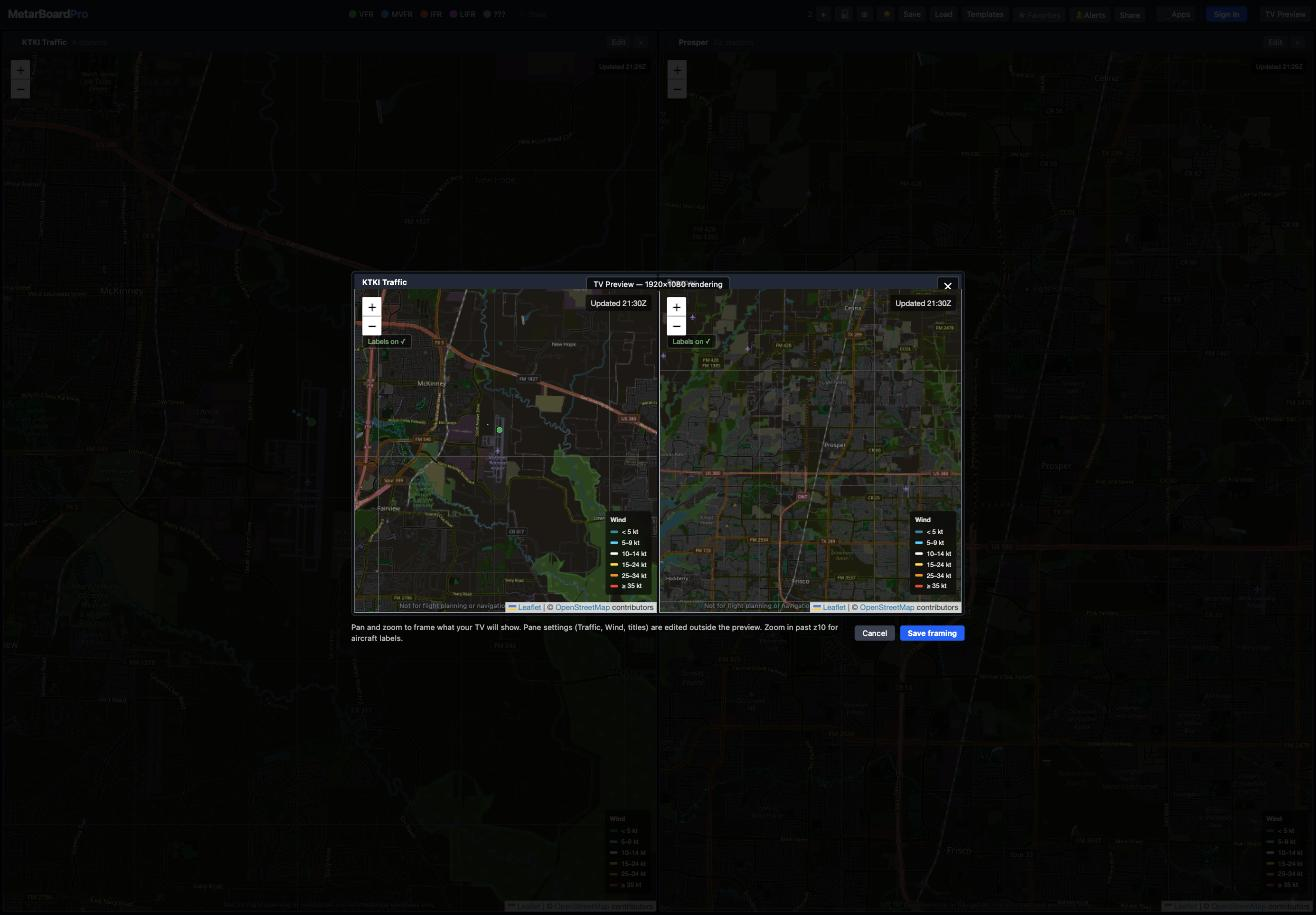Click the 'Updated 21:30Z' stamp in the right preview
This screenshot has width=1316, height=915.
[x=923, y=303]
